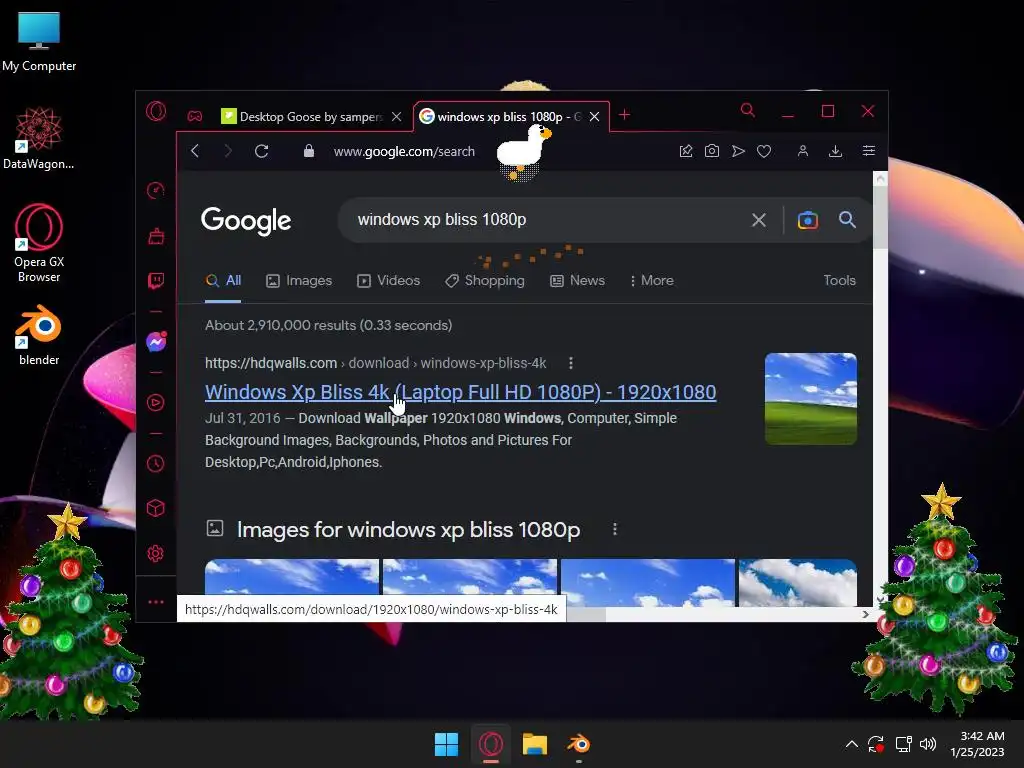Open Twitch panel in sidebar
1024x768 pixels.
pos(155,281)
